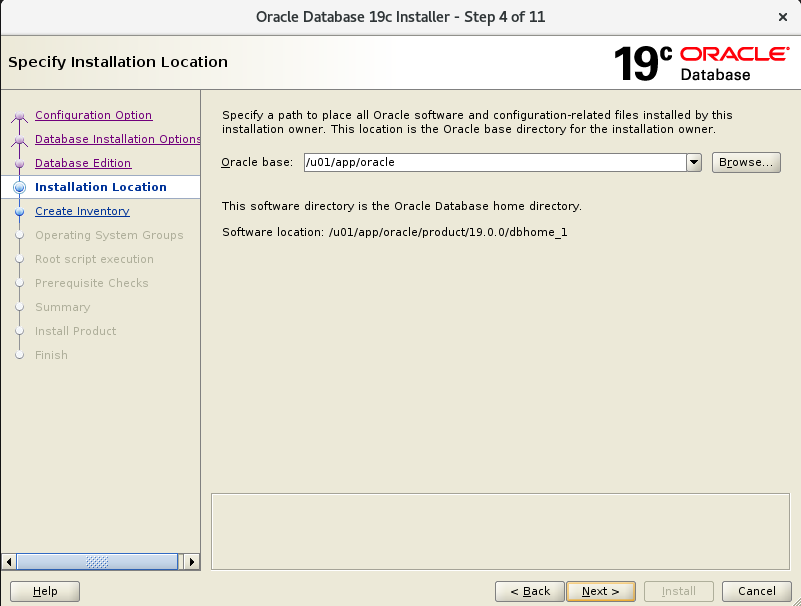Click the Next > button
The height and width of the screenshot is (606, 801).
point(601,591)
